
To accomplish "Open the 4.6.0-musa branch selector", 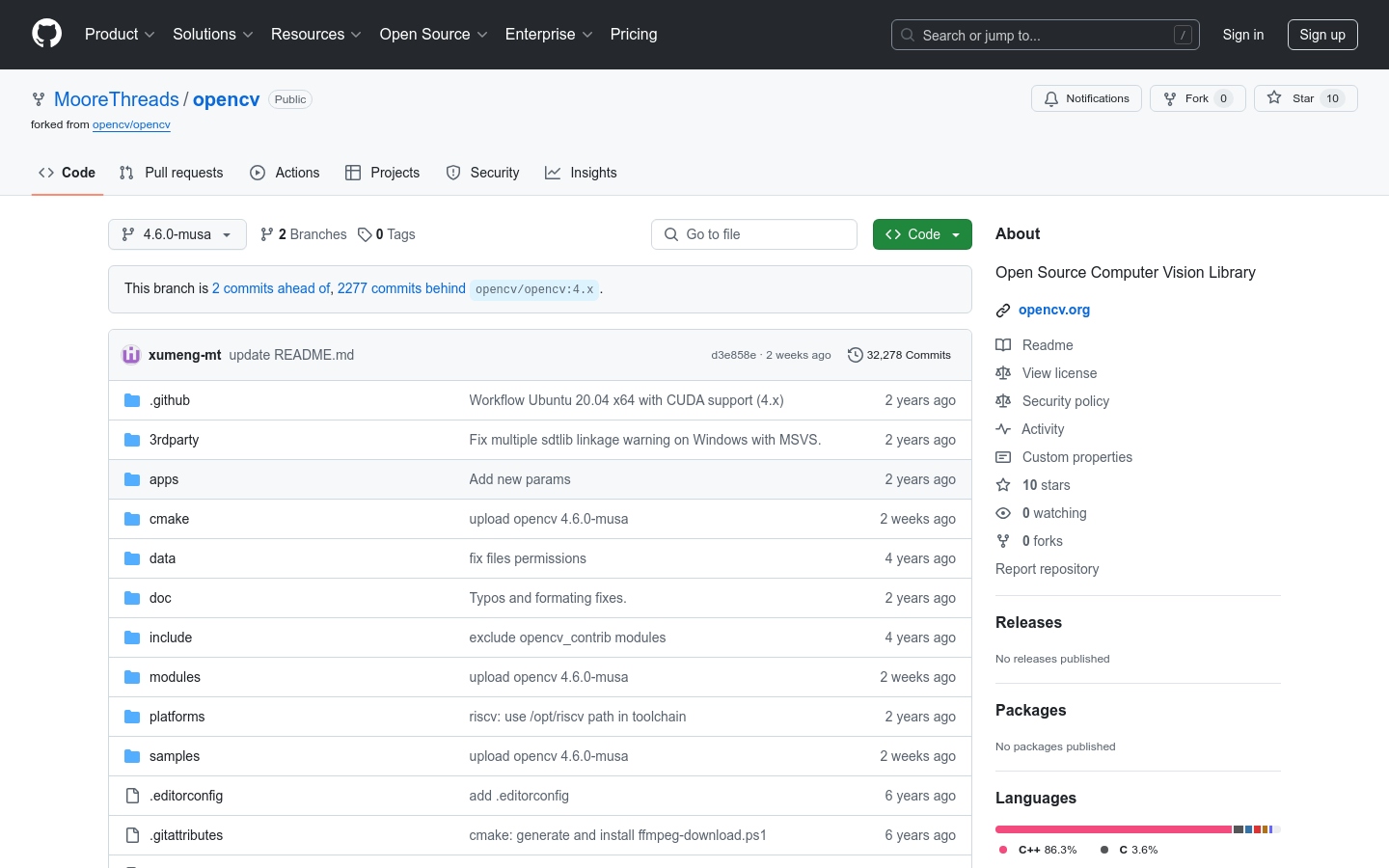I will pos(177,234).
